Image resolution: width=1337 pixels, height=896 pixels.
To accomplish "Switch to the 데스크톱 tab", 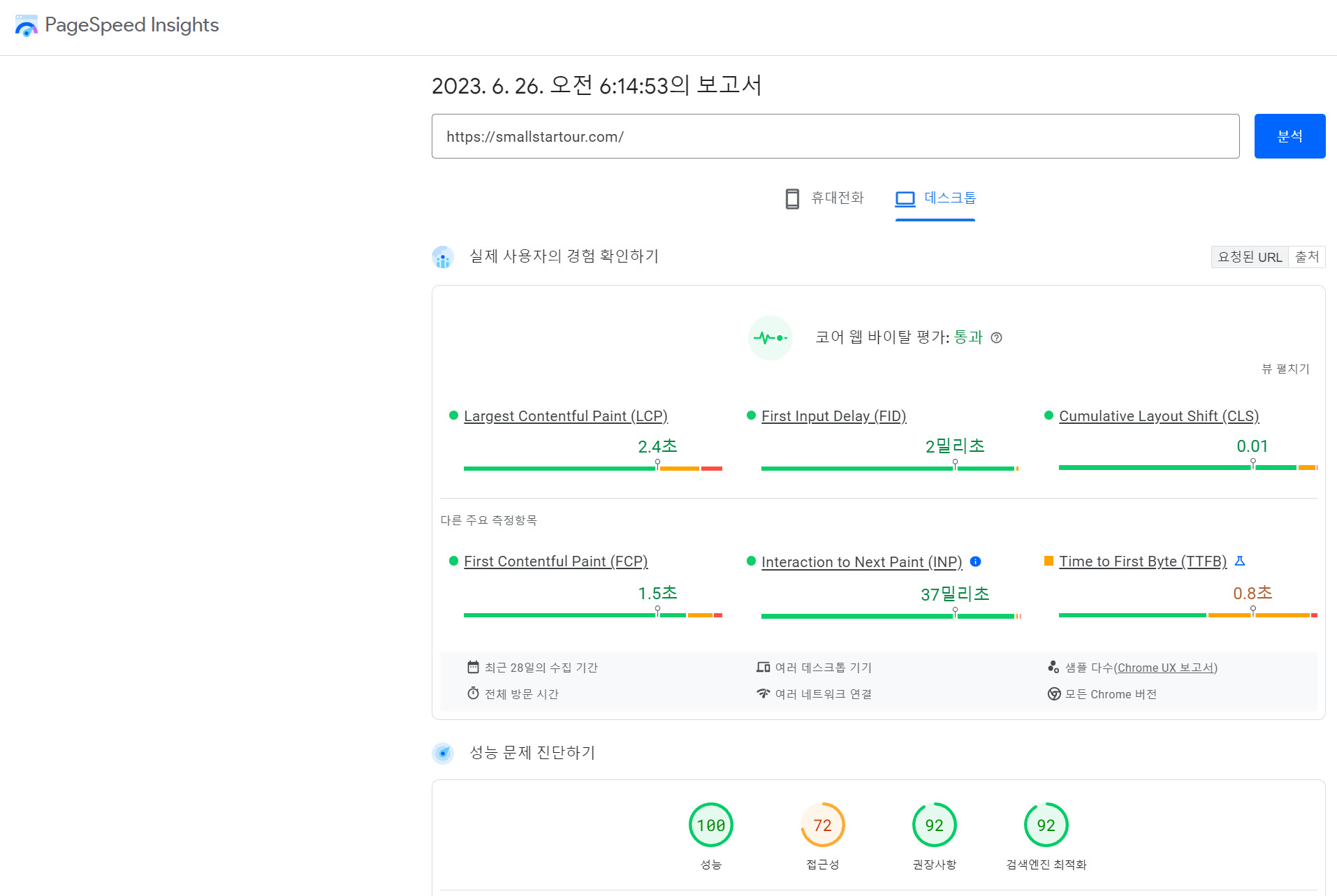I will (935, 198).
